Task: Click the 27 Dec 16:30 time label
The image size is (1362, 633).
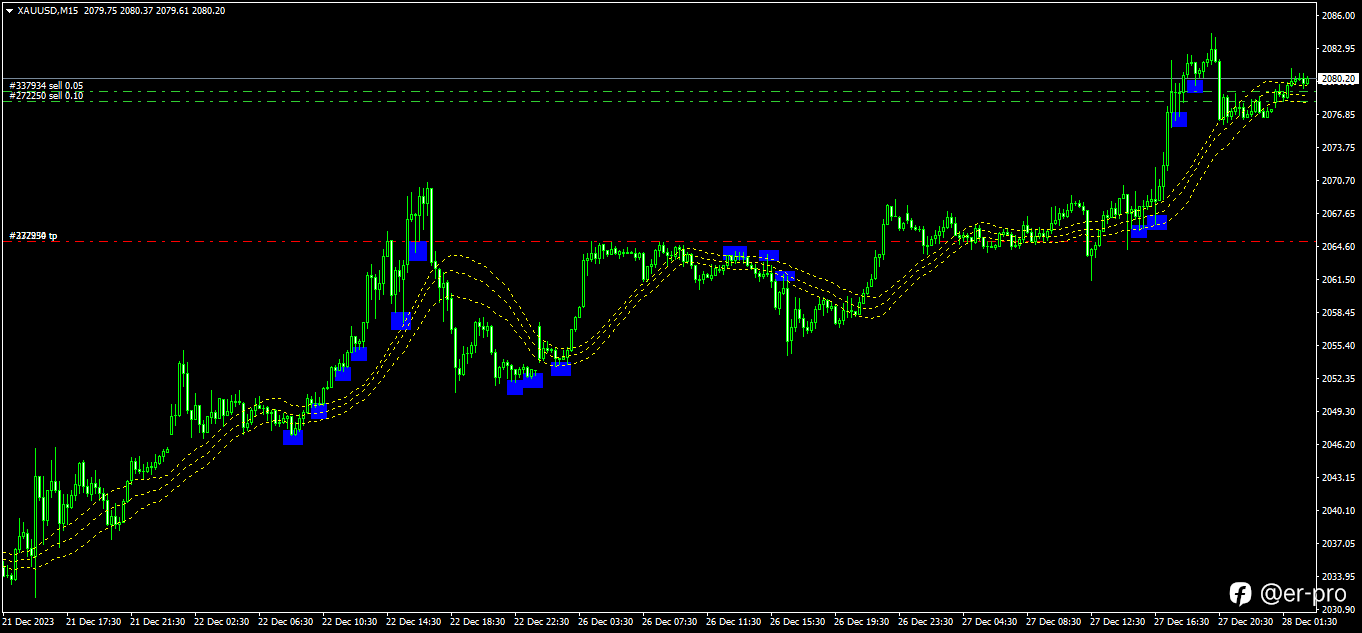Action: pos(1182,622)
